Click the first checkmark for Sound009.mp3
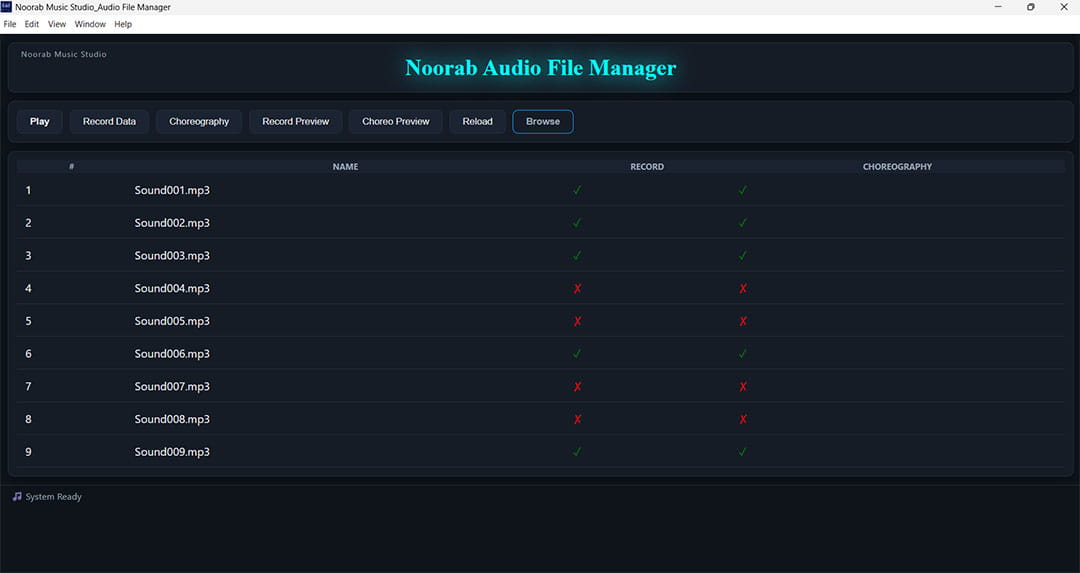The width and height of the screenshot is (1080, 573). pos(577,452)
